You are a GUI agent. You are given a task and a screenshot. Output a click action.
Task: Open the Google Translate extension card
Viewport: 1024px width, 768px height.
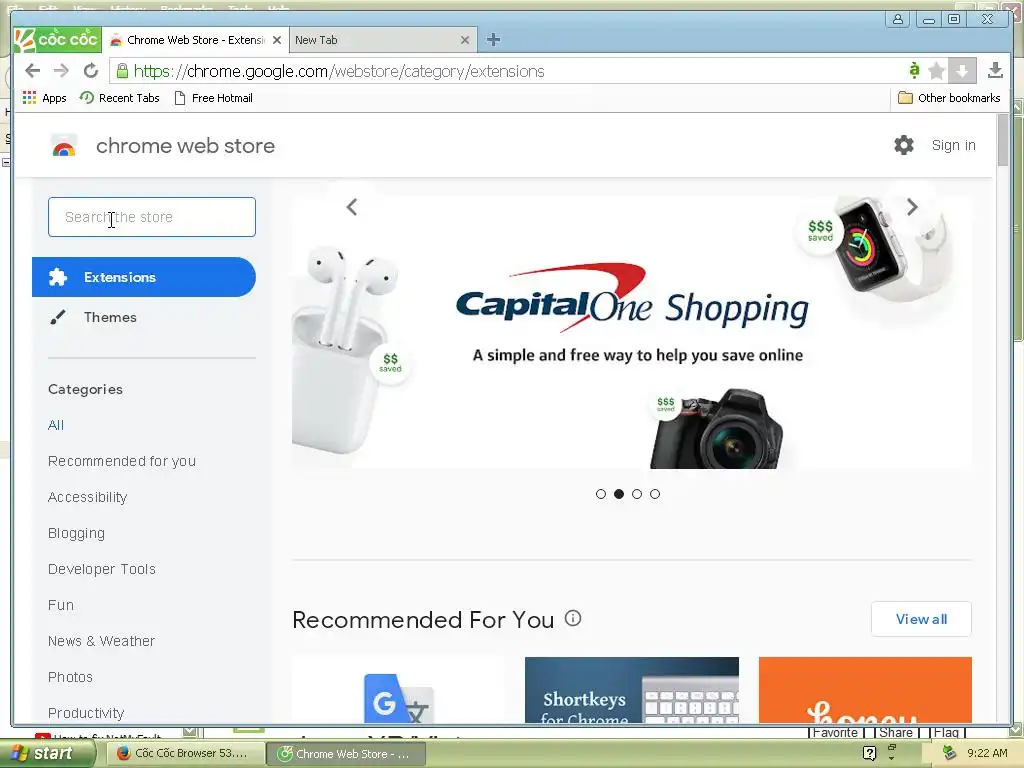[x=398, y=690]
